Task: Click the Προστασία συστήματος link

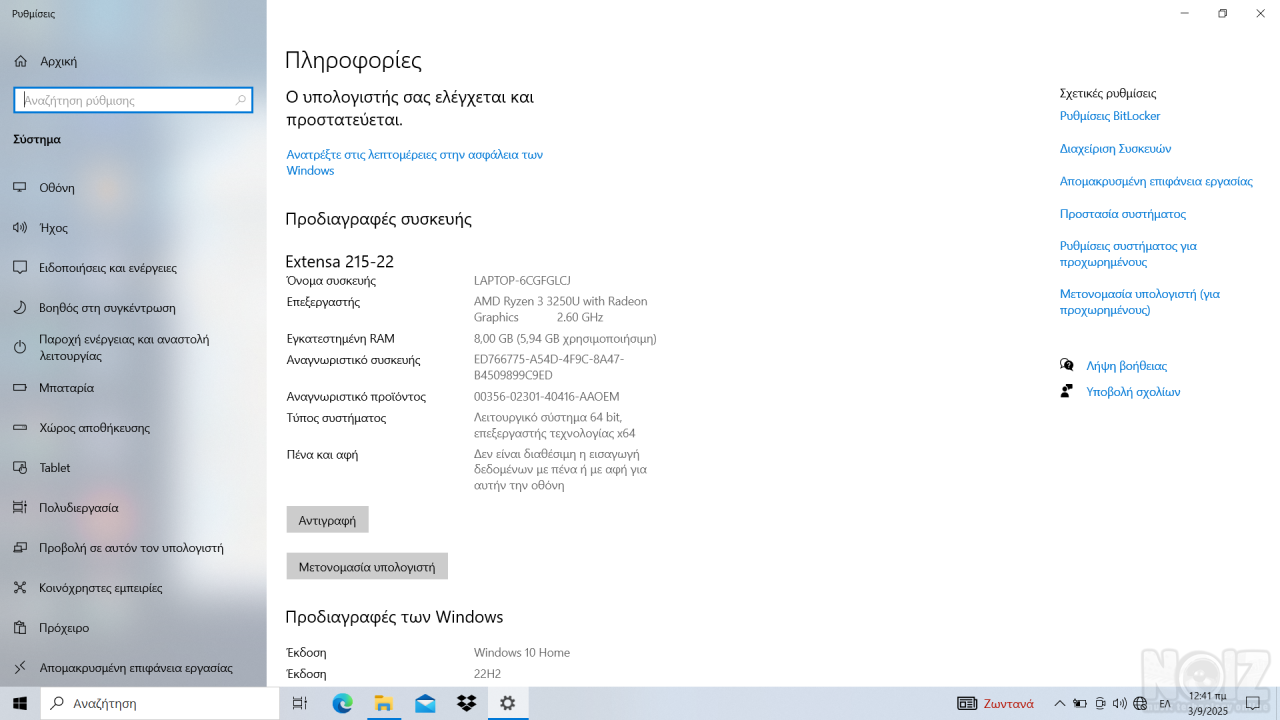Action: click(x=1122, y=214)
